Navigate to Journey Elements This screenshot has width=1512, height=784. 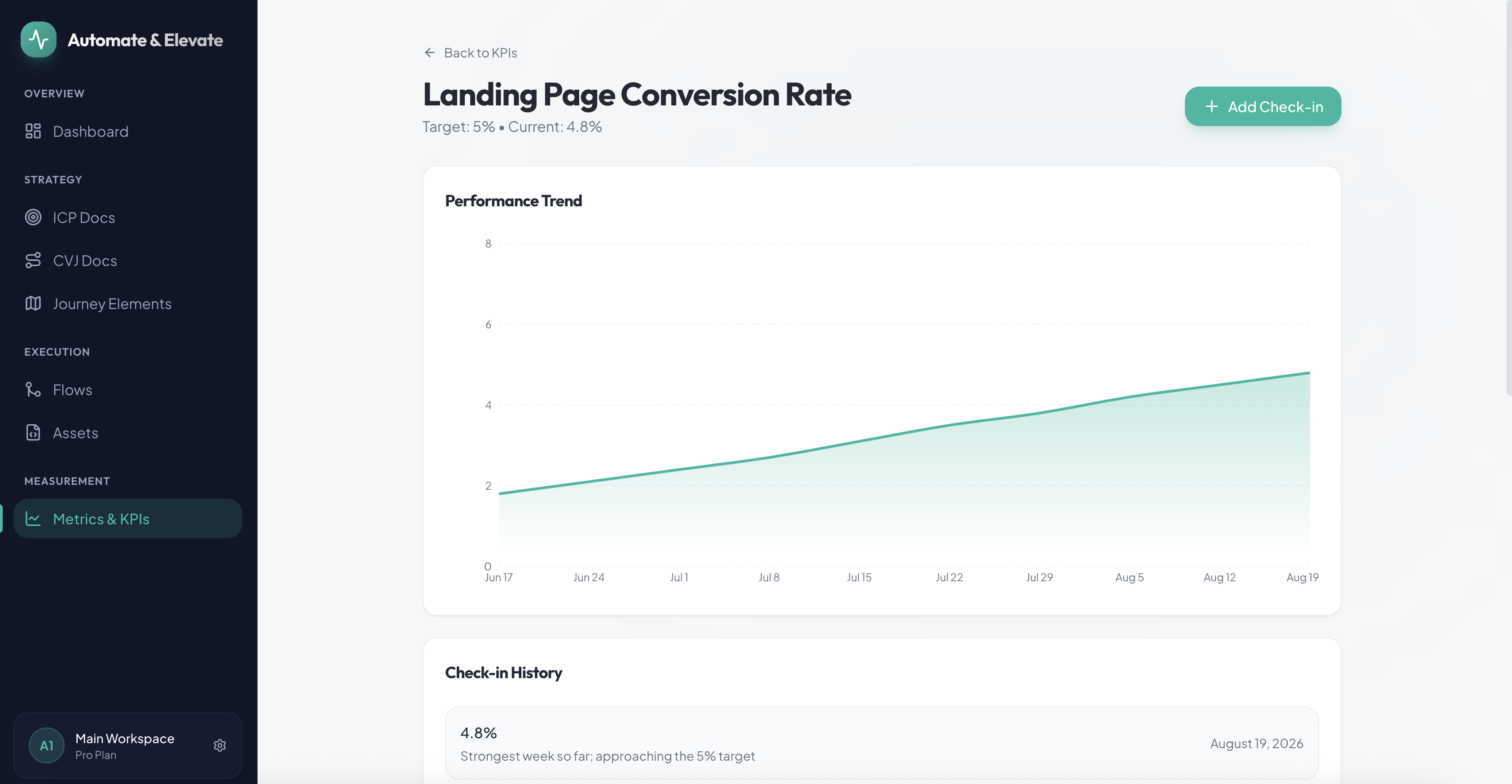click(127, 303)
